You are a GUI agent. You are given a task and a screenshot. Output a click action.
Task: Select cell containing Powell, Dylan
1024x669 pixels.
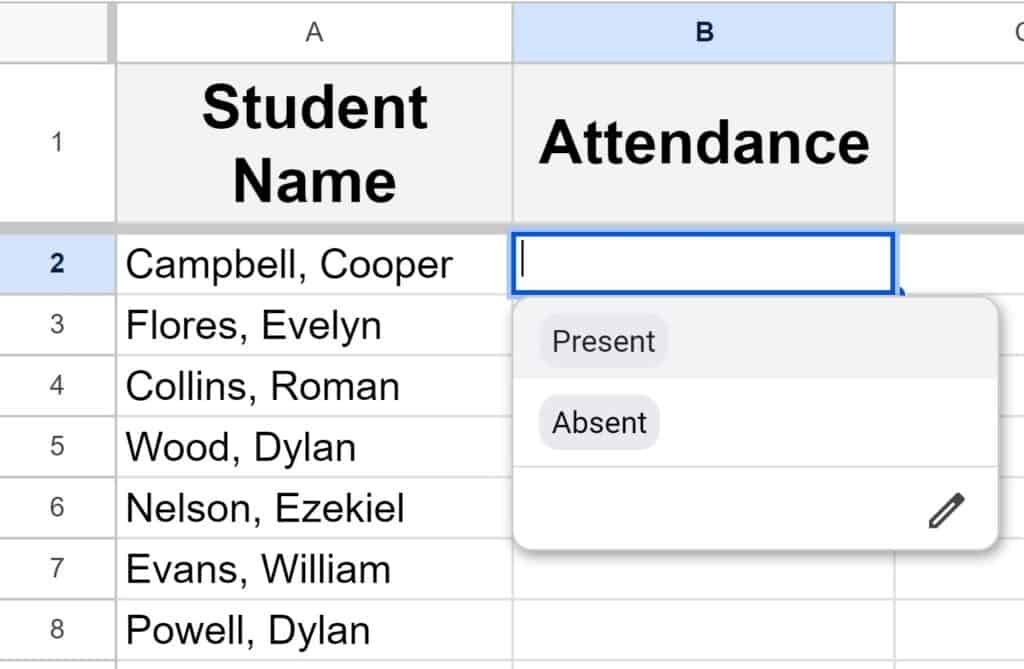pyautogui.click(x=314, y=629)
